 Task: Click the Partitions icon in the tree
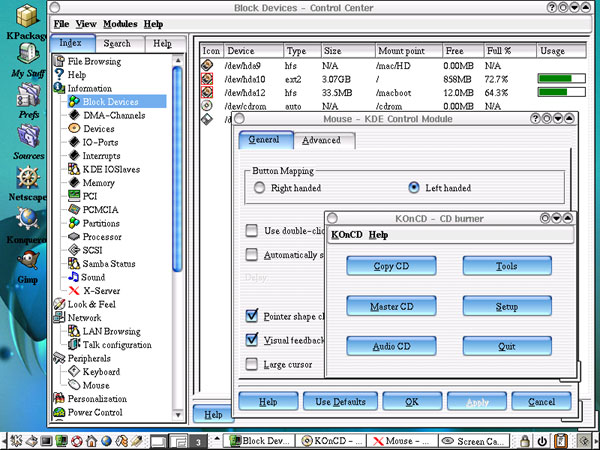74,223
